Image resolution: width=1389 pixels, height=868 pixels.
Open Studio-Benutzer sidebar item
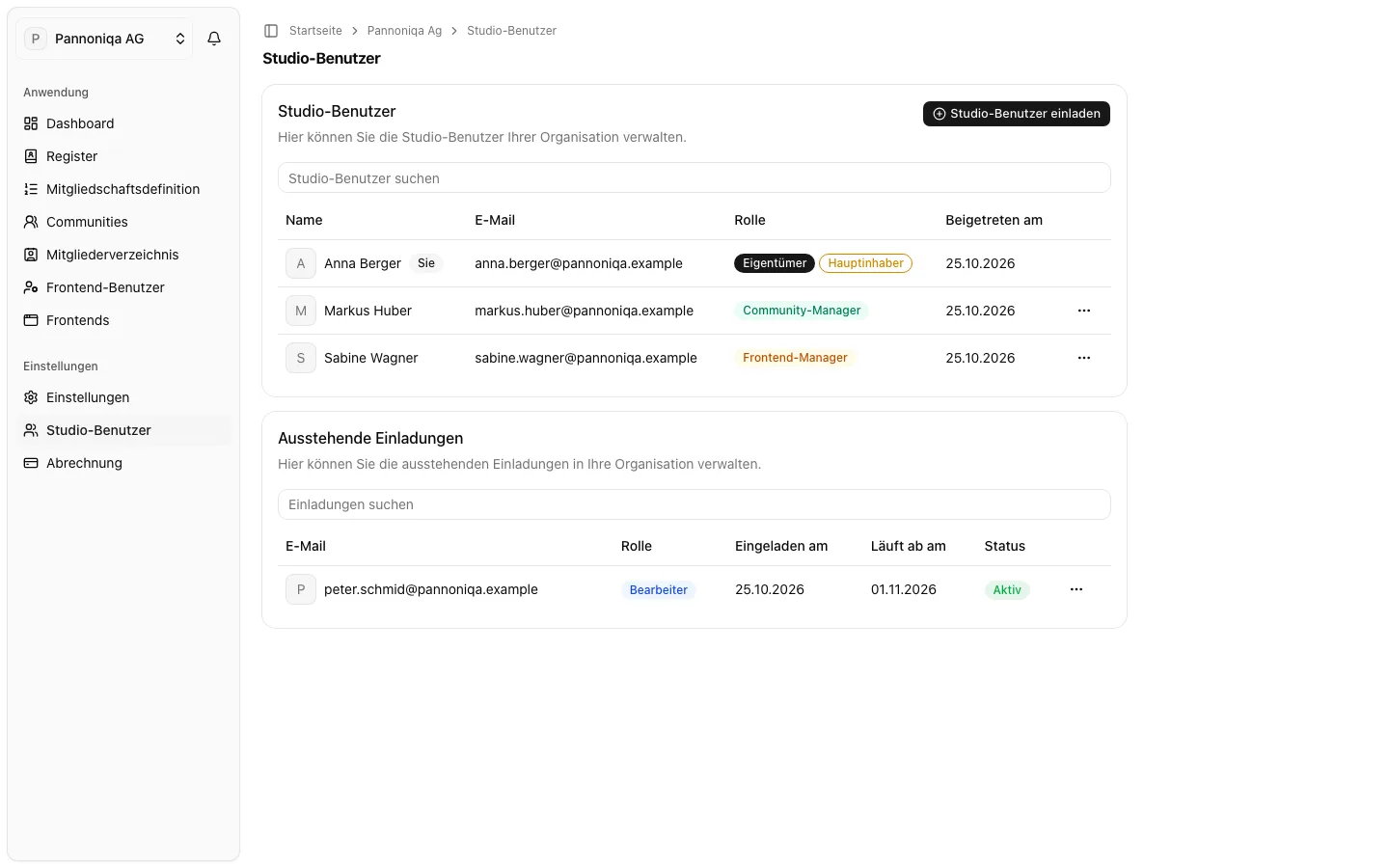tap(123, 430)
